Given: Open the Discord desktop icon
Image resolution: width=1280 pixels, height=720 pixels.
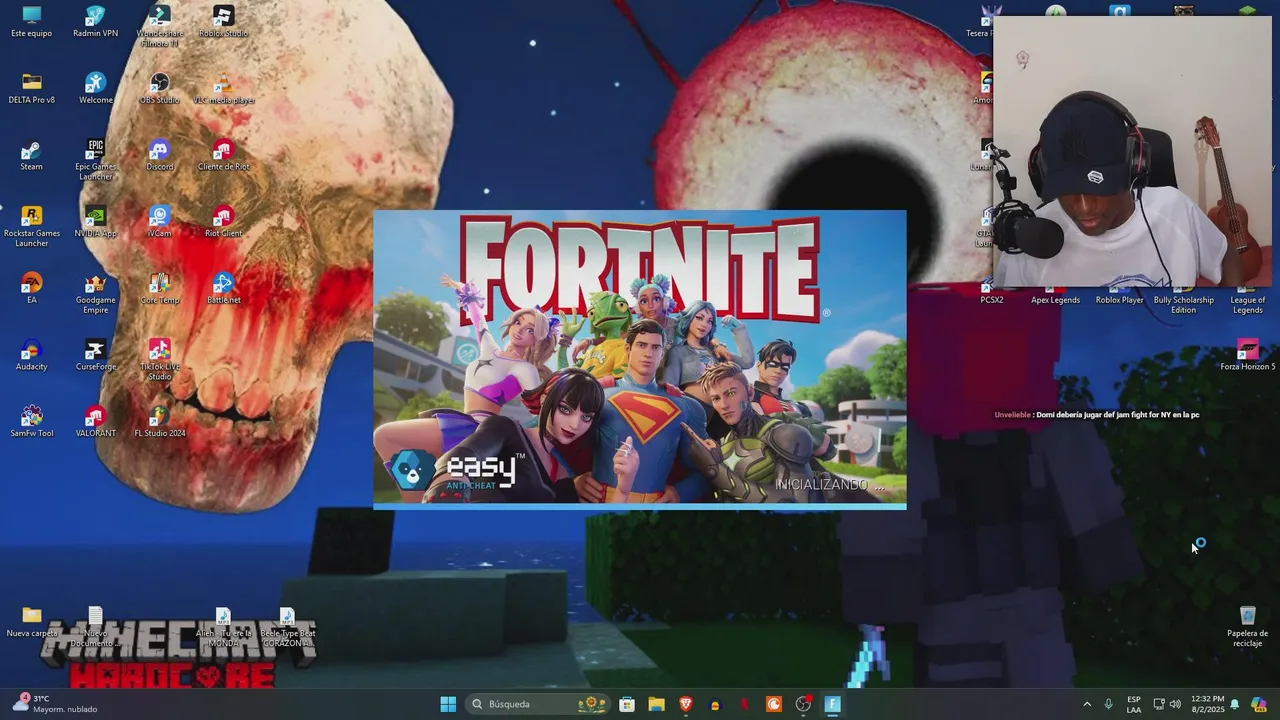Looking at the screenshot, I should (x=159, y=155).
